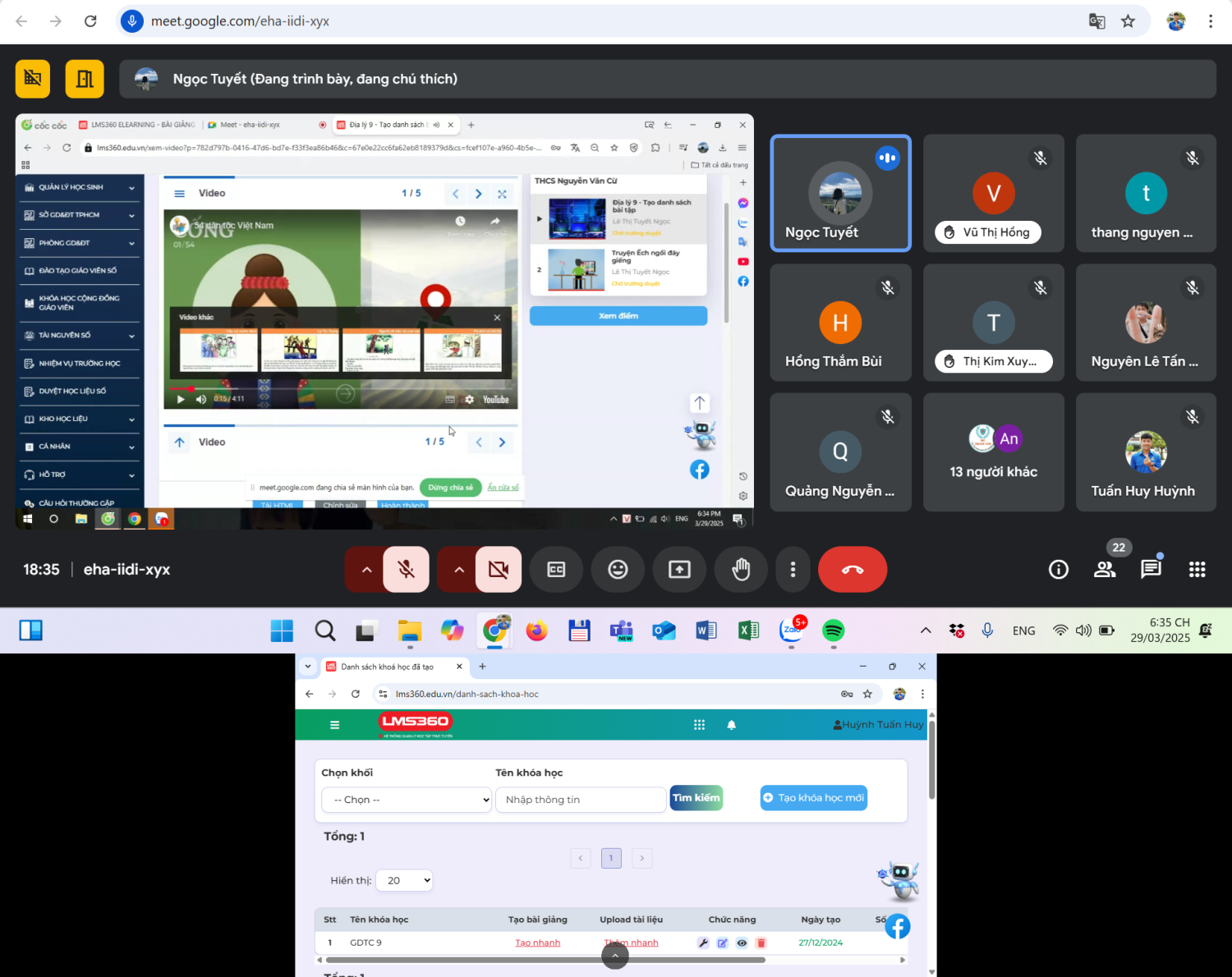1232x977 pixels.
Task: Raise hand in the meeting
Action: 741,569
